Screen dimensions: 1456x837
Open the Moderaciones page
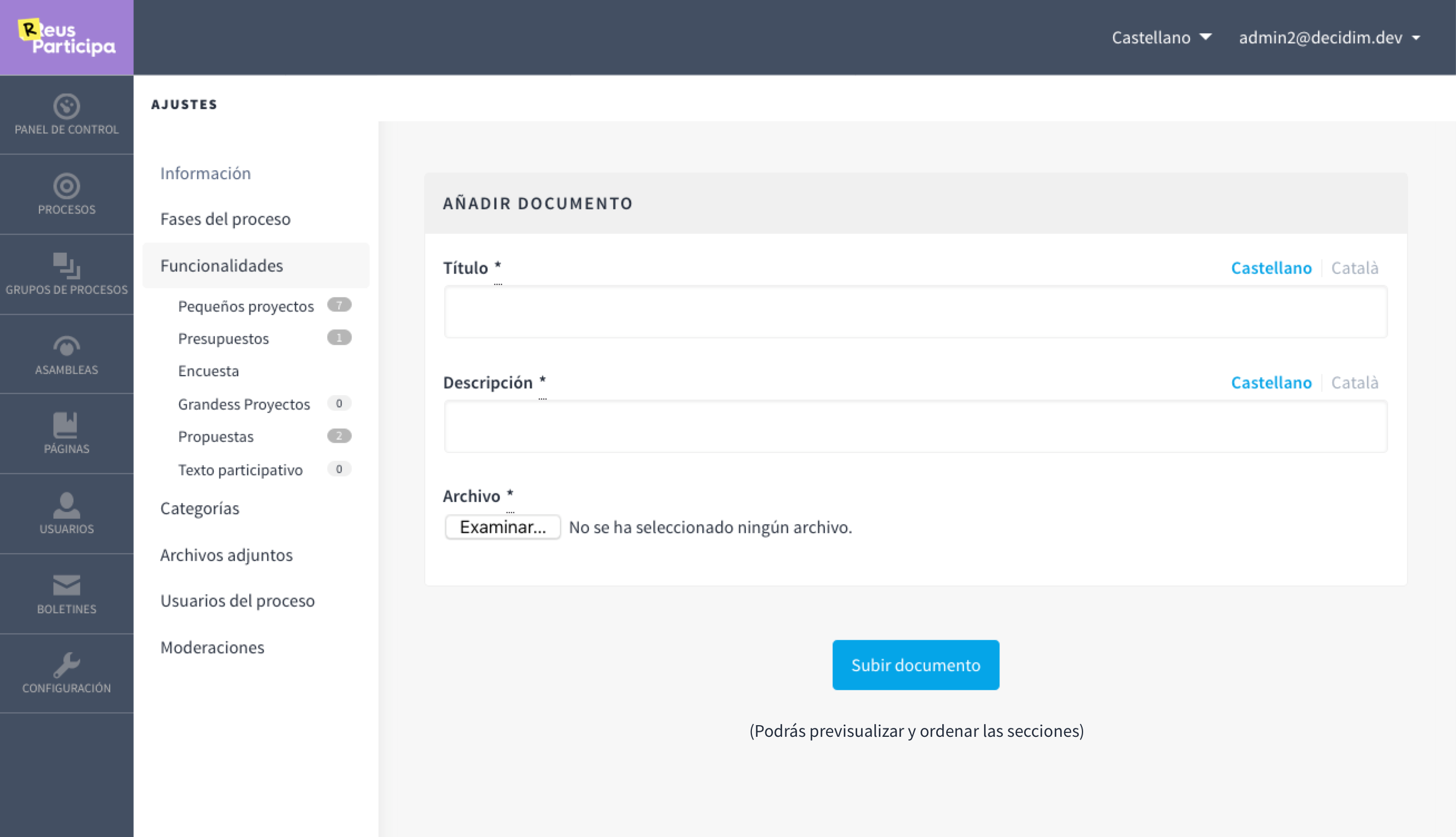211,647
